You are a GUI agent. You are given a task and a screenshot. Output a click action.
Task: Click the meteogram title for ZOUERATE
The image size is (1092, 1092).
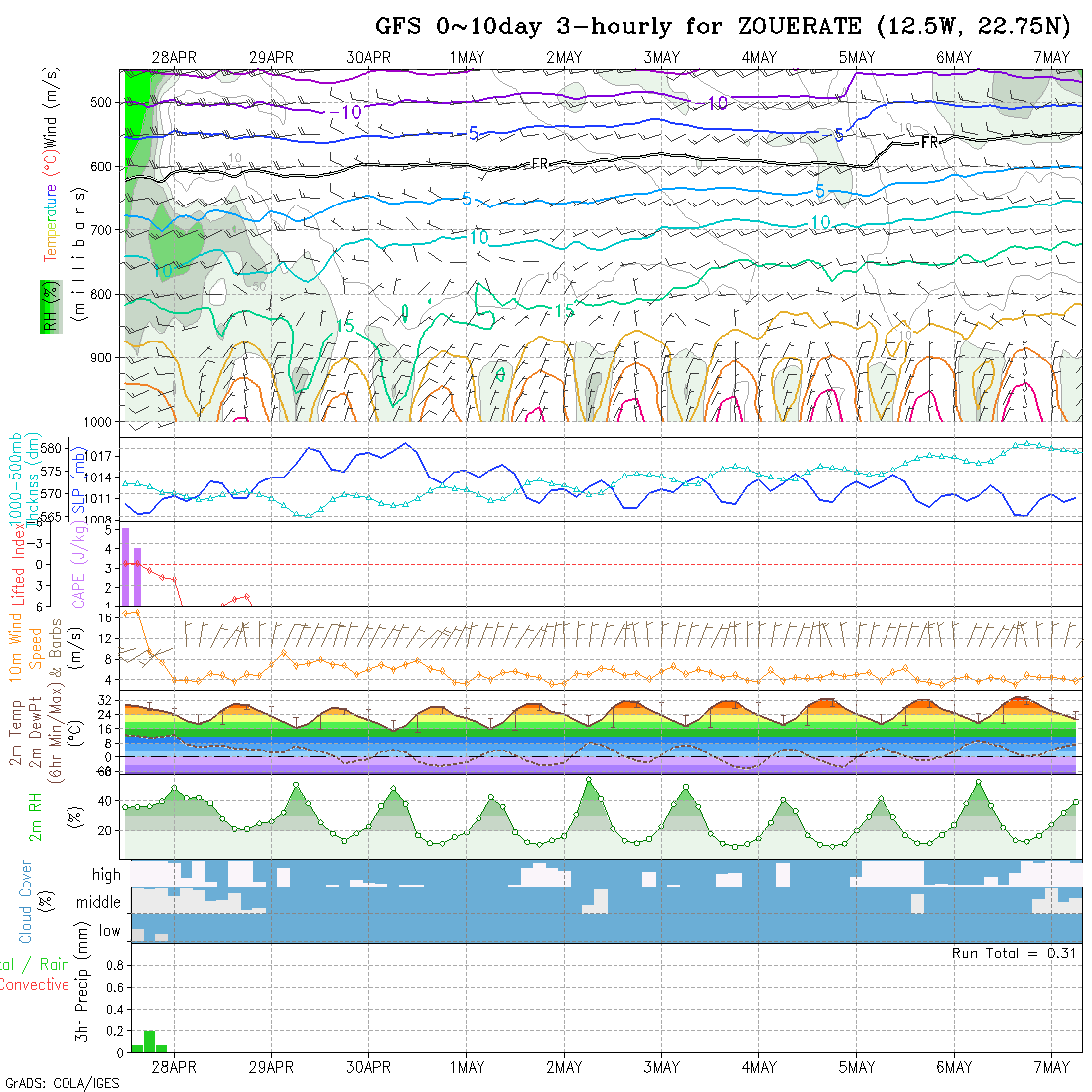(723, 26)
